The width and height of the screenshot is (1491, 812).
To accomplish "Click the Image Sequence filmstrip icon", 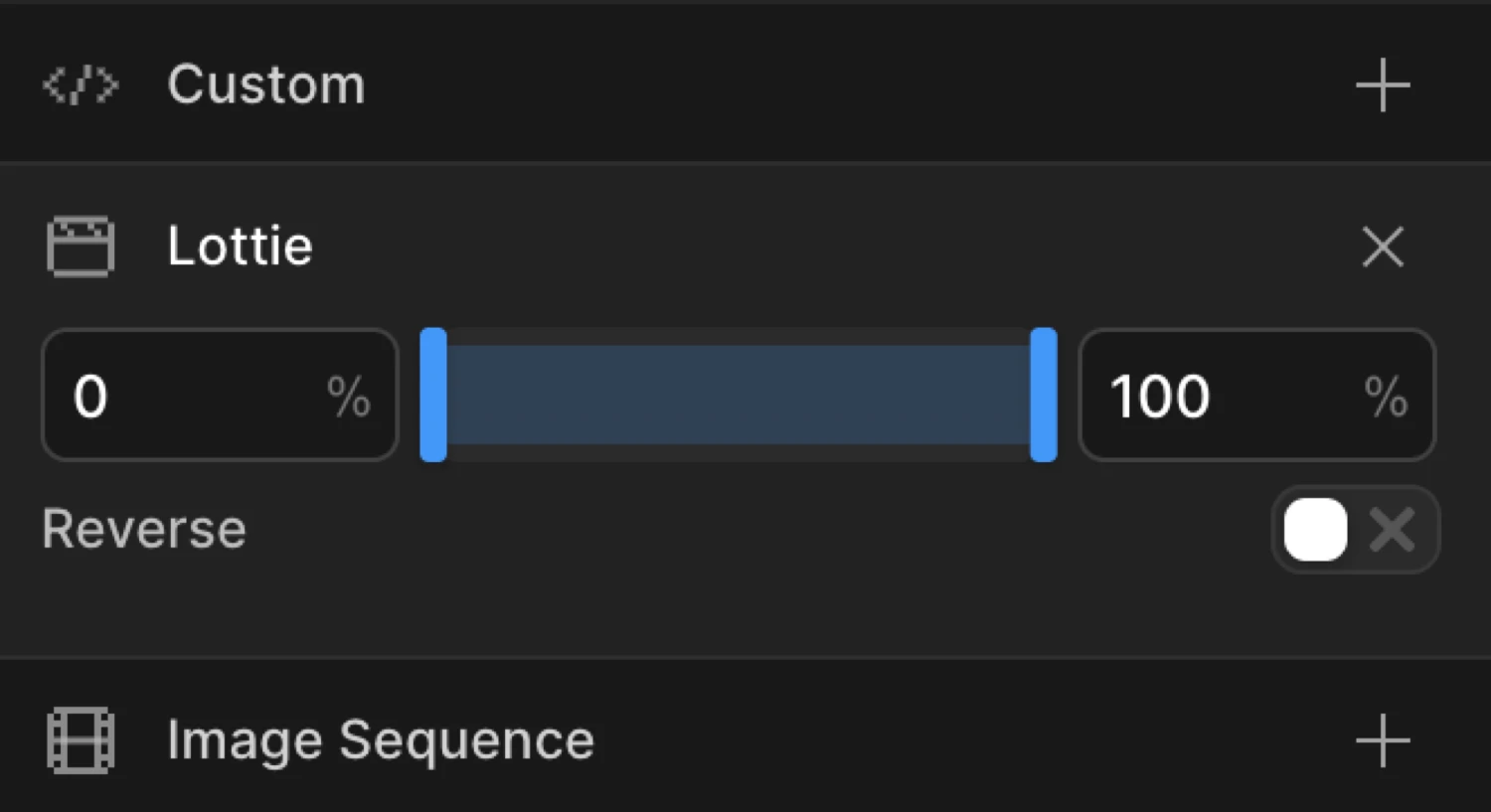I will point(80,739).
